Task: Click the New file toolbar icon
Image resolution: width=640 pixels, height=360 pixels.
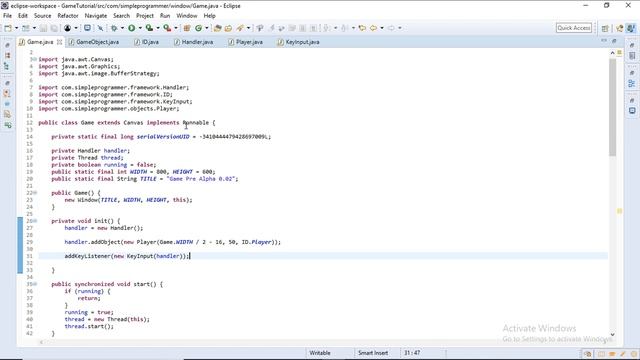Action: coord(8,28)
